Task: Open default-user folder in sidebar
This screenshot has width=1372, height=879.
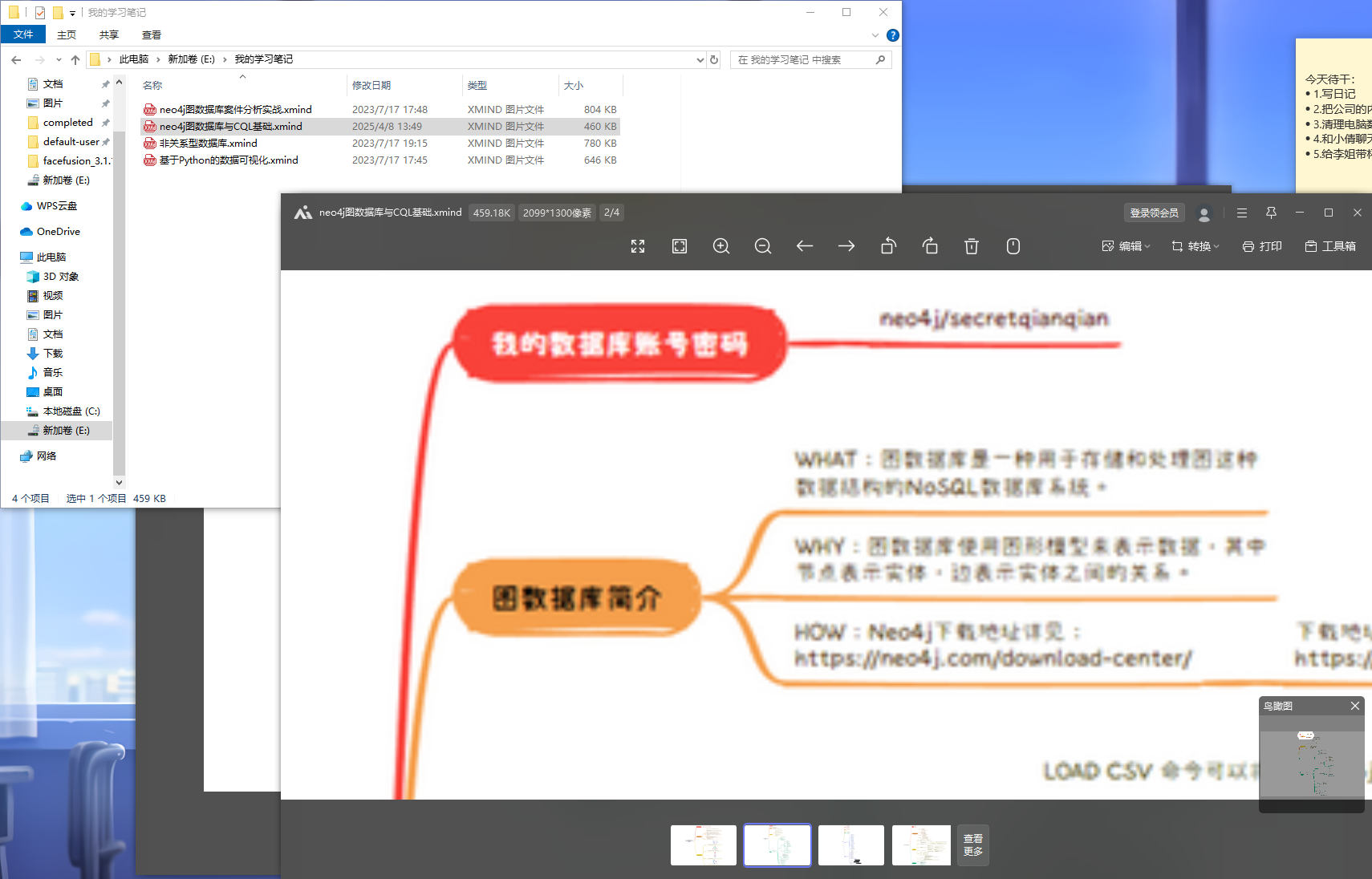Action: (71, 141)
